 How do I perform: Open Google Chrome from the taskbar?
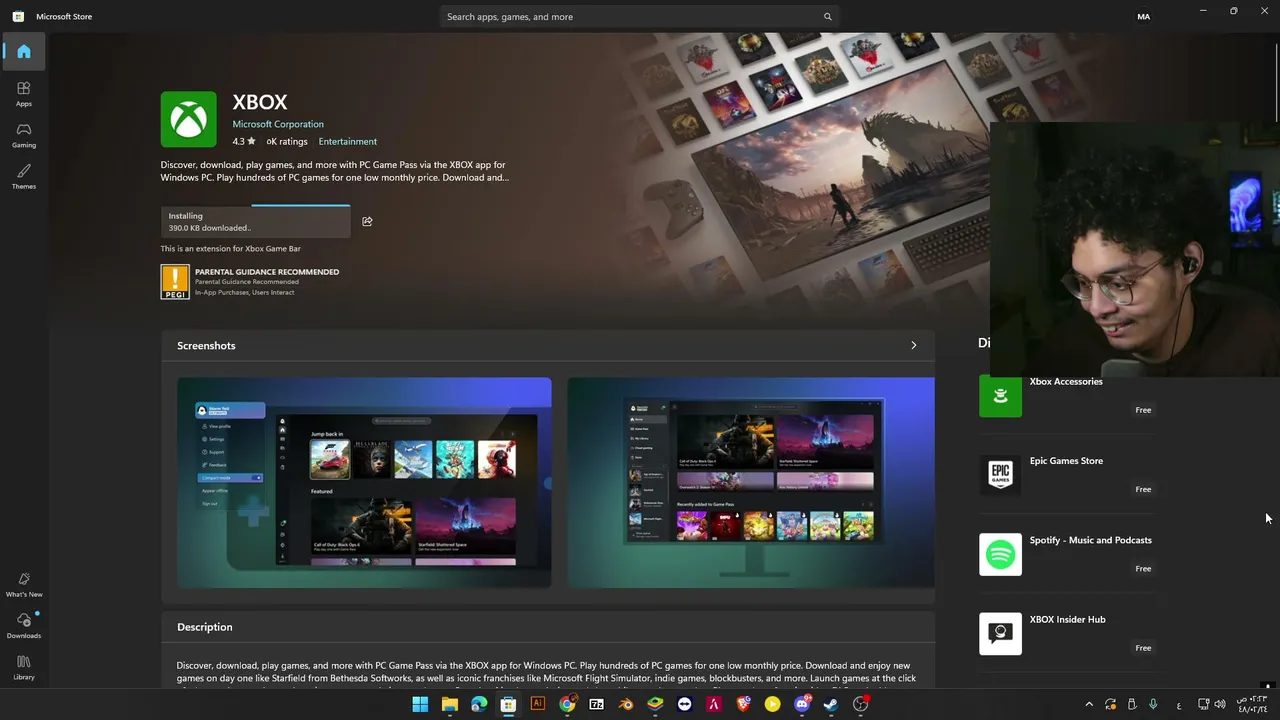(x=567, y=704)
